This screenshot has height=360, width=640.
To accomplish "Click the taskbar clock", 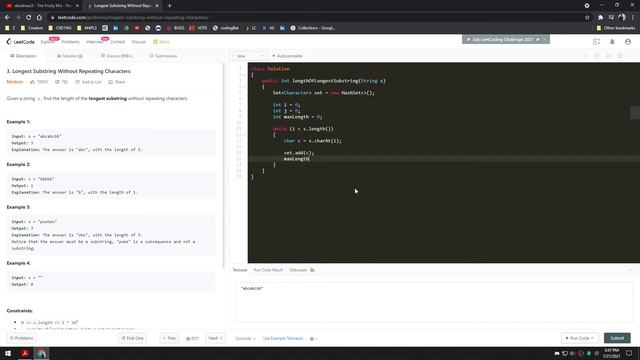I will (x=611, y=353).
